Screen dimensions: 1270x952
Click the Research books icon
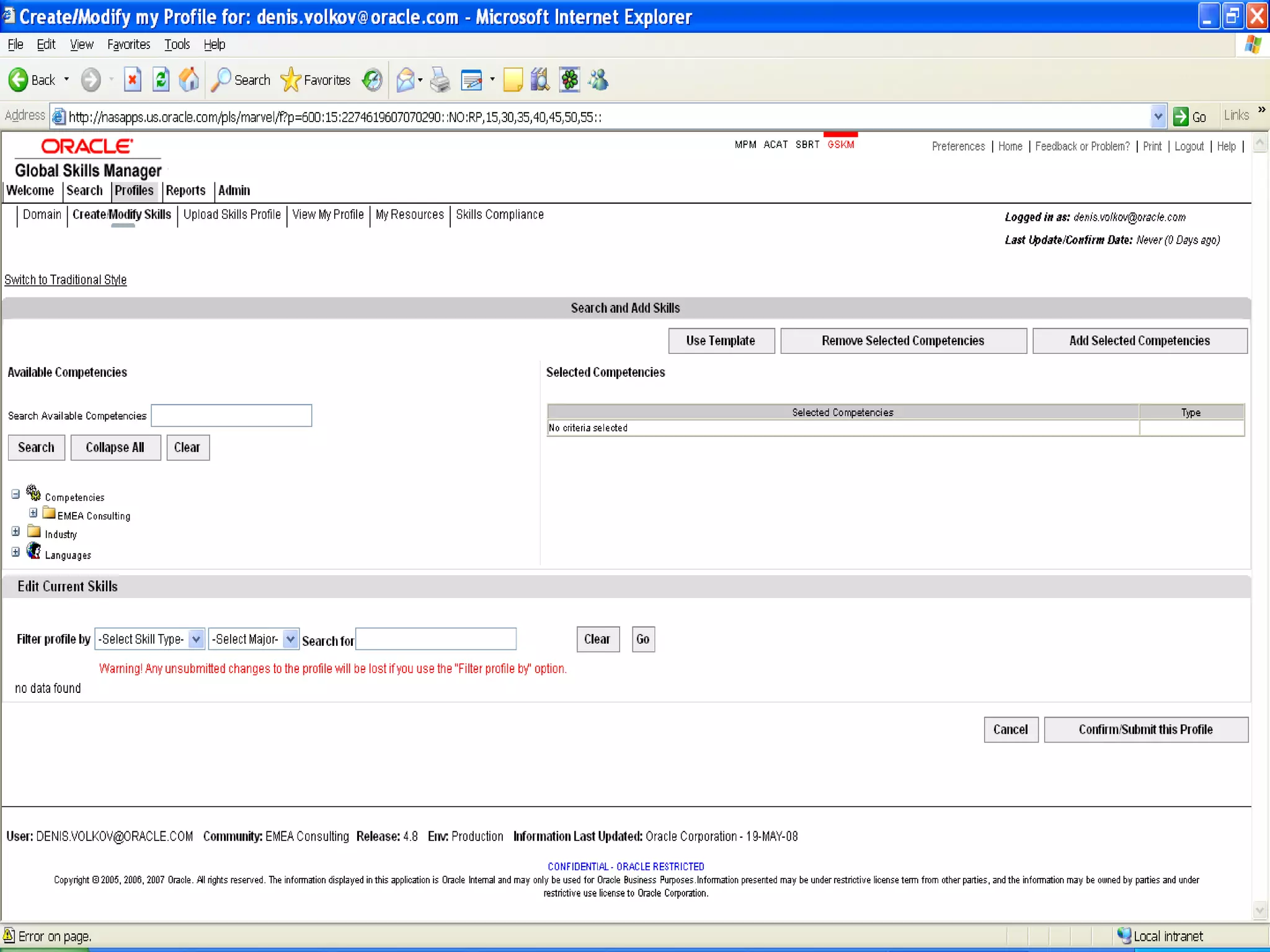[540, 80]
